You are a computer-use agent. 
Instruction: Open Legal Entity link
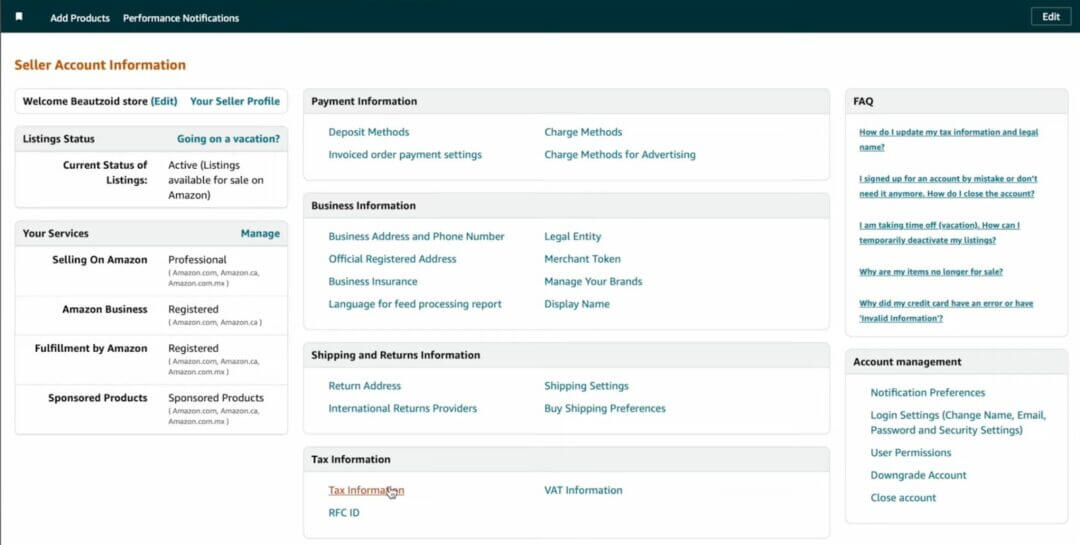(572, 236)
